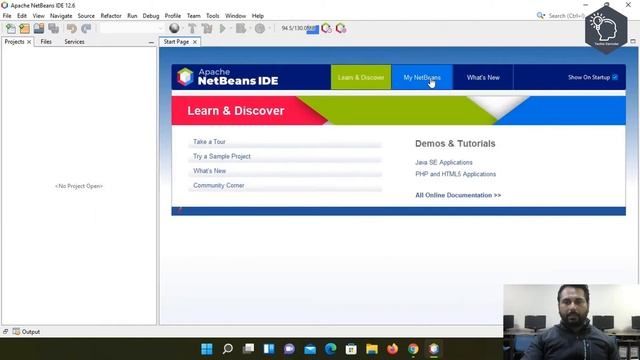Close the Projects tab
640x360 pixels.
(x=29, y=42)
